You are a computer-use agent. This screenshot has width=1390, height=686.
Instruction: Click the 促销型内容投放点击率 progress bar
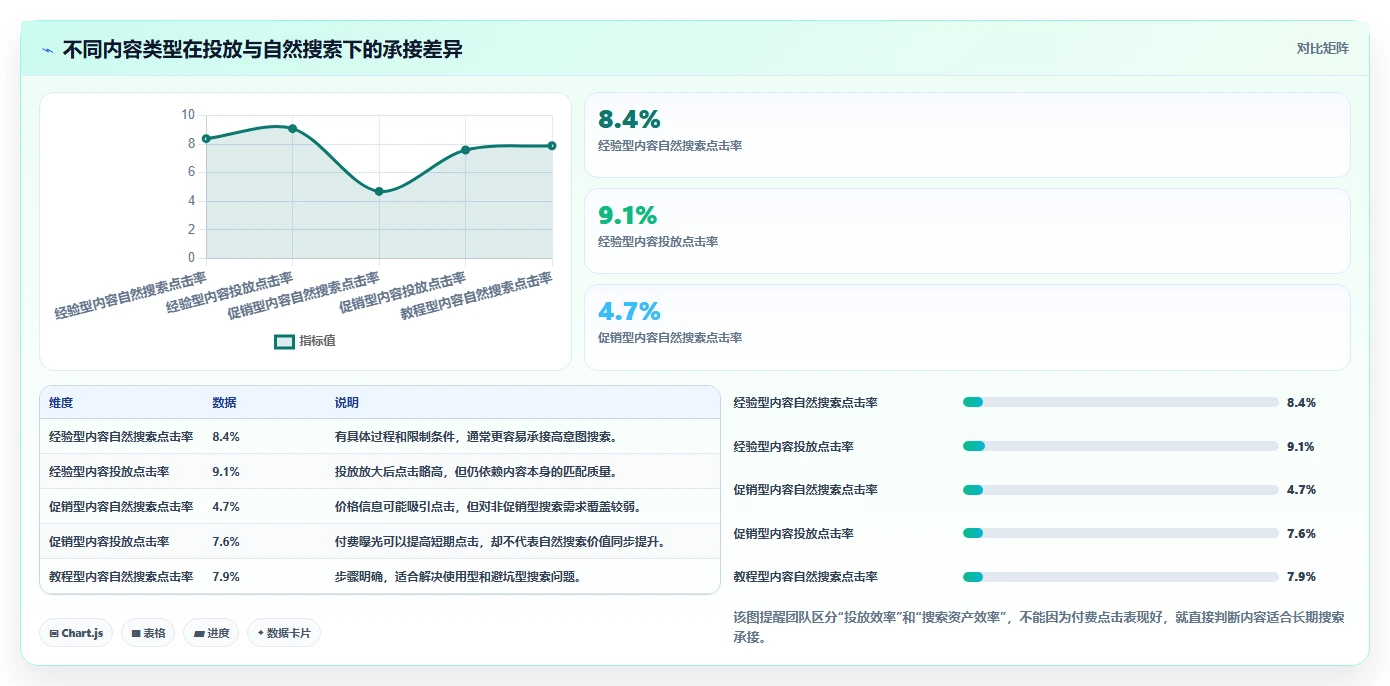[x=1121, y=533]
